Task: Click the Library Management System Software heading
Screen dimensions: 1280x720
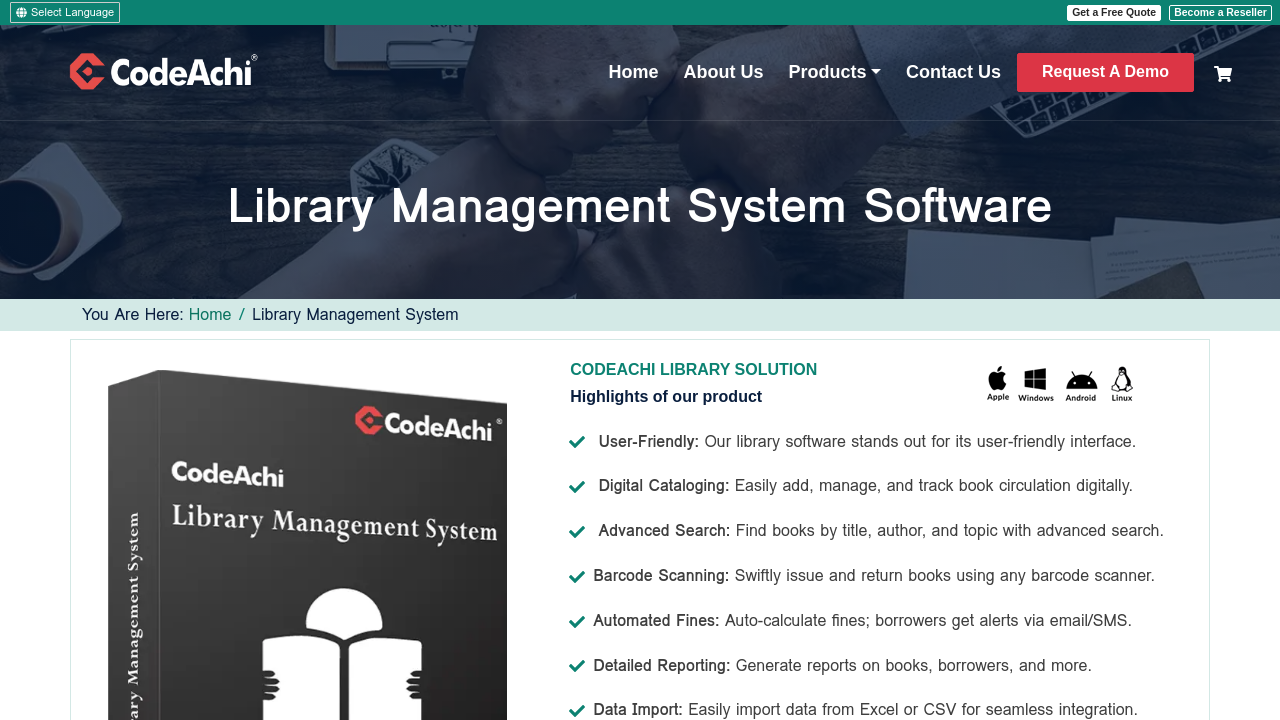Action: pos(640,207)
